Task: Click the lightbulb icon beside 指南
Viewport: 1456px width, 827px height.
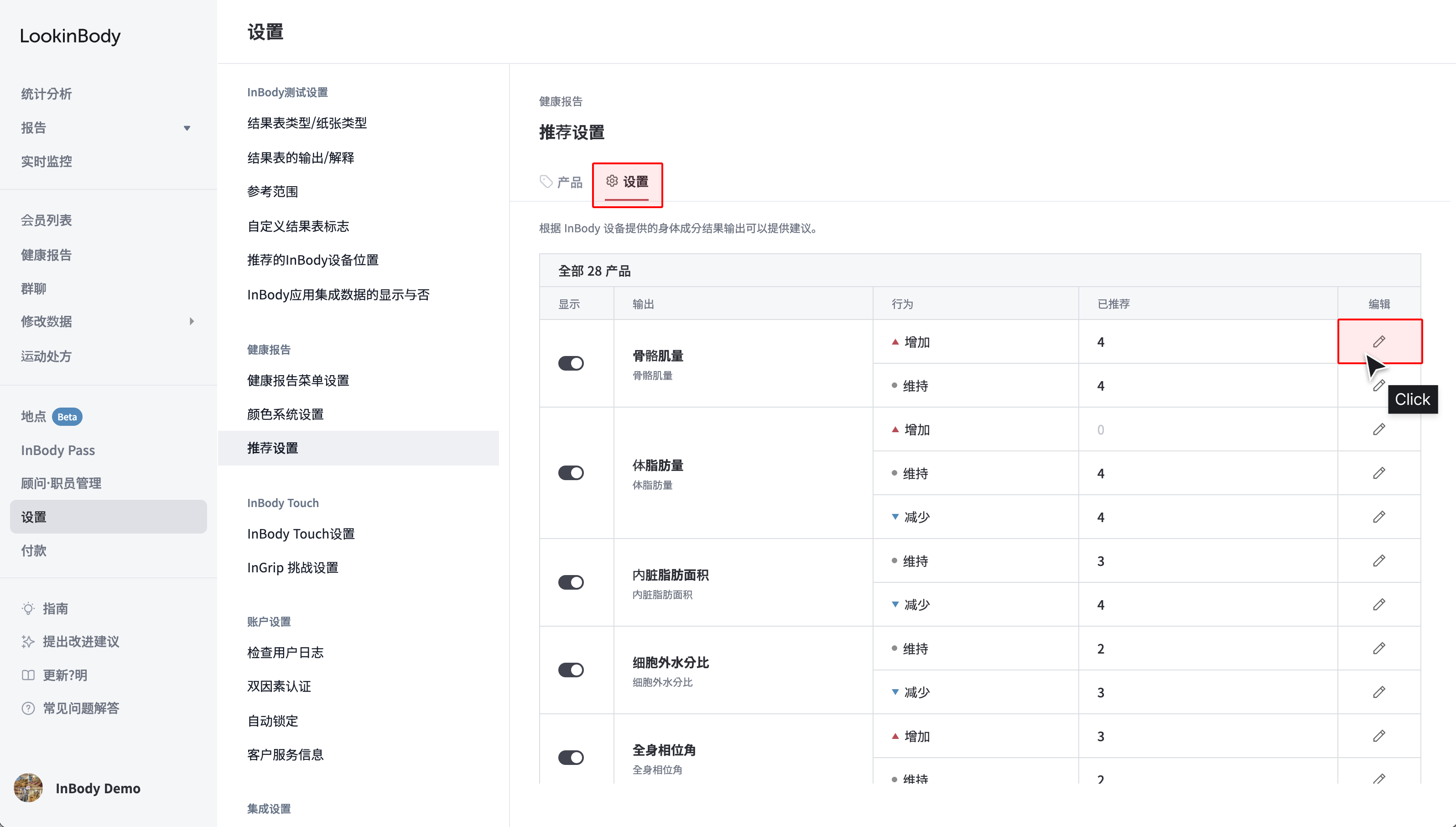Action: coord(28,608)
